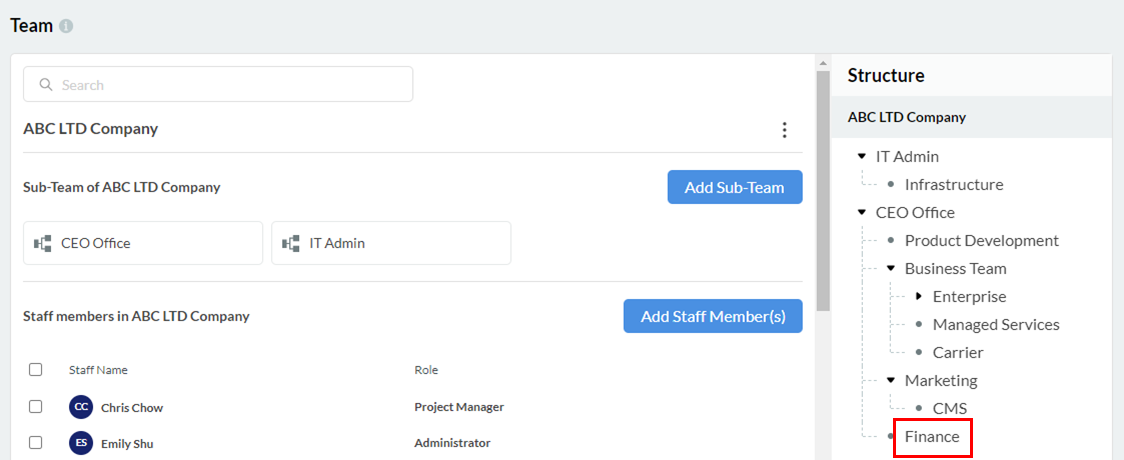Click Emily Shu's ES avatar
The image size is (1124, 460).
(81, 443)
